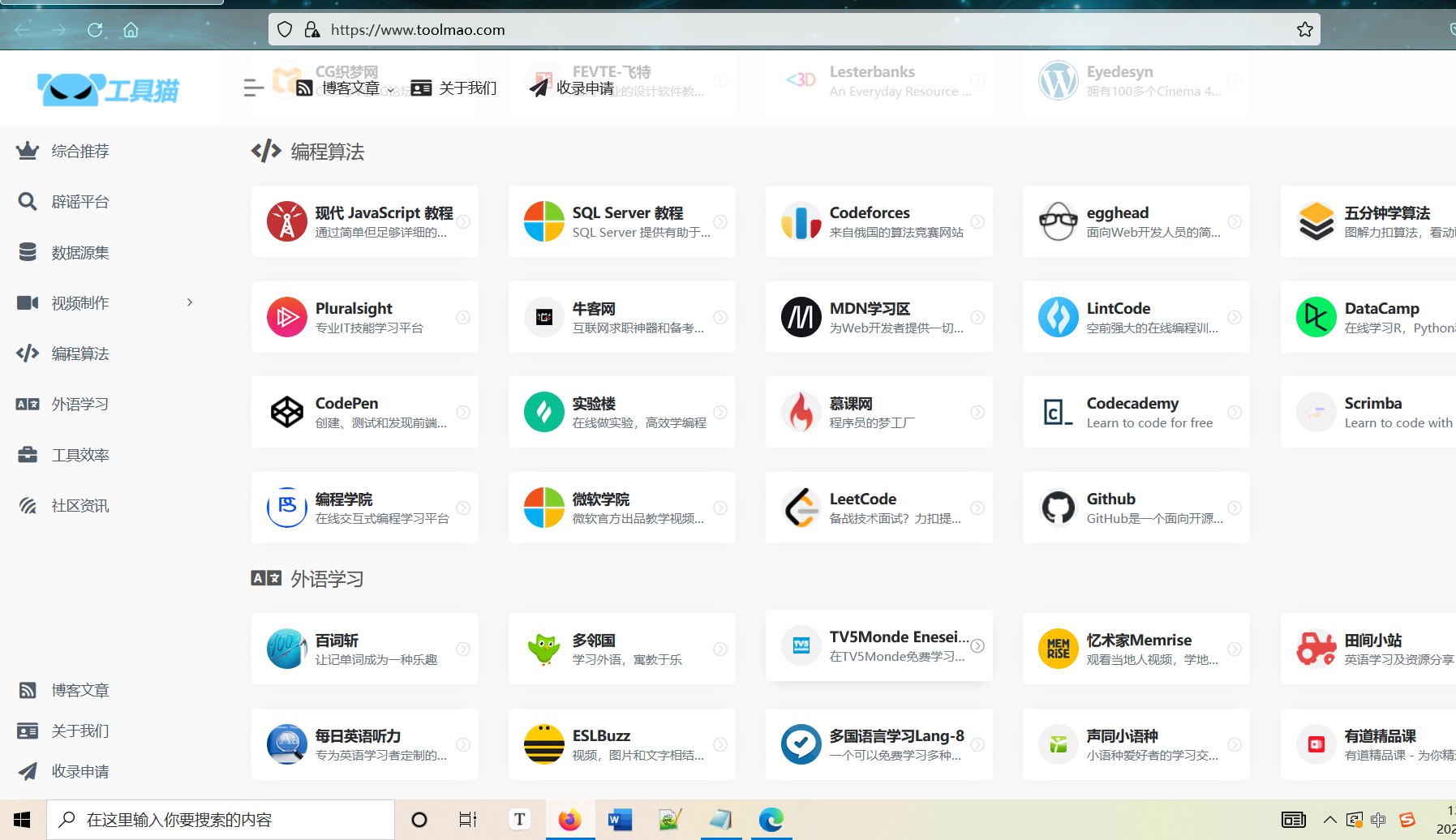Open the Scrimba card
Image resolution: width=1456 pixels, height=840 pixels.
(1368, 412)
